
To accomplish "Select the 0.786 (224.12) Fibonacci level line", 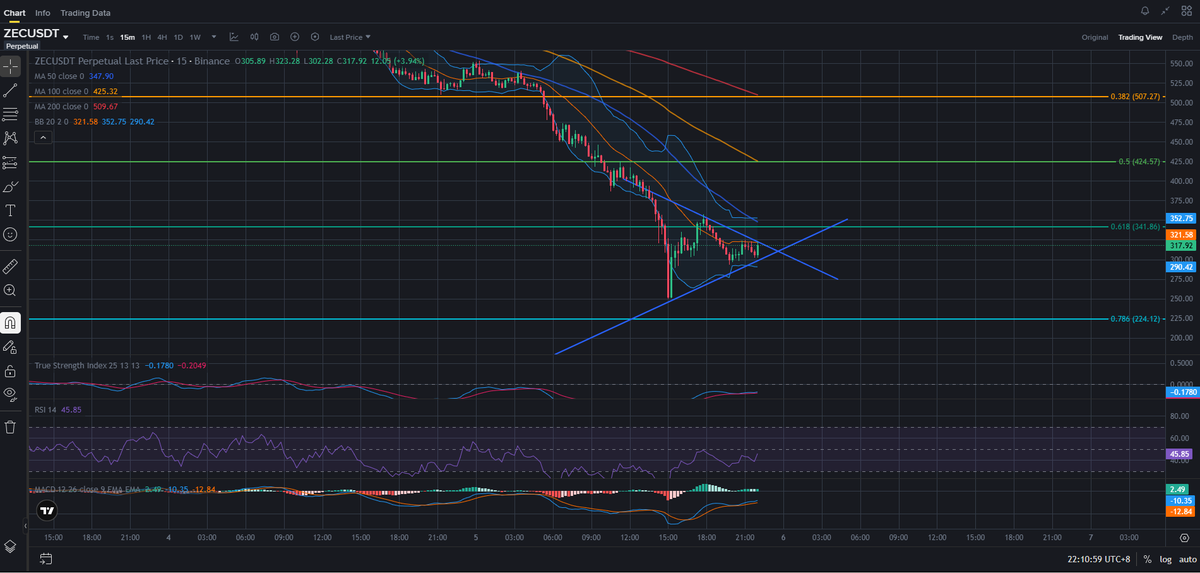I will click(598, 319).
